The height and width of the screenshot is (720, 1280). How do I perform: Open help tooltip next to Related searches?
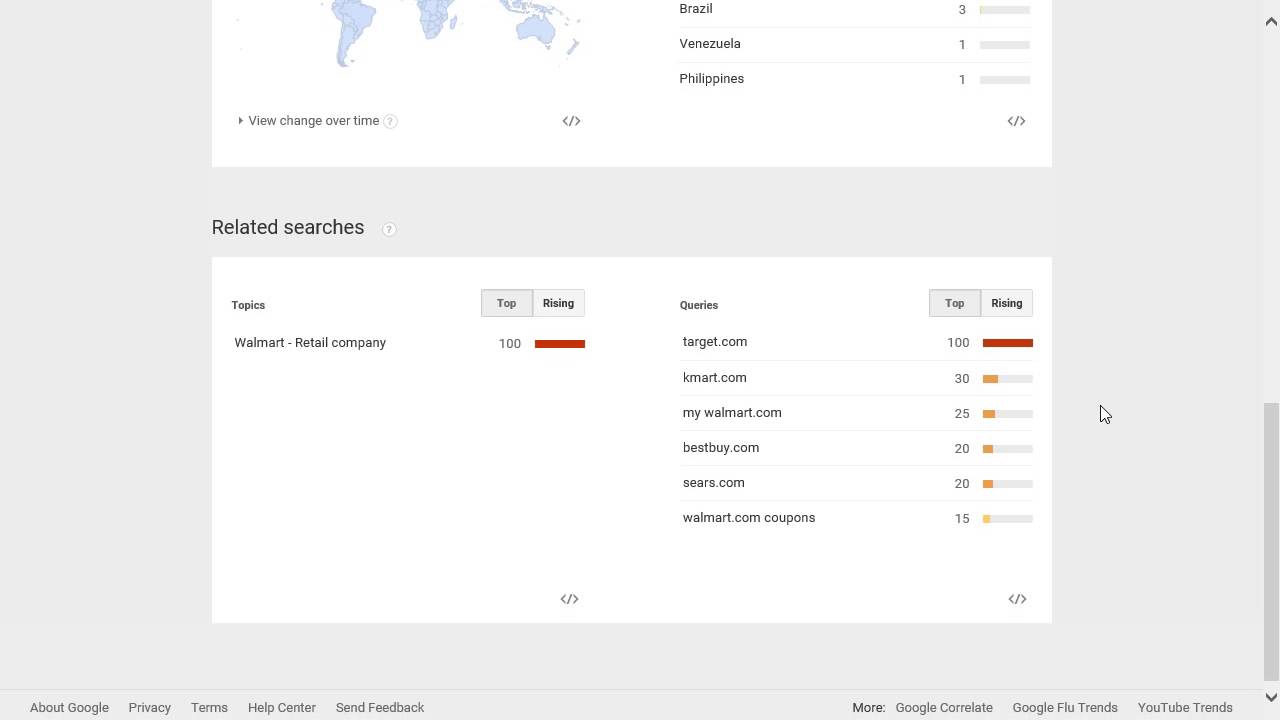tap(389, 229)
